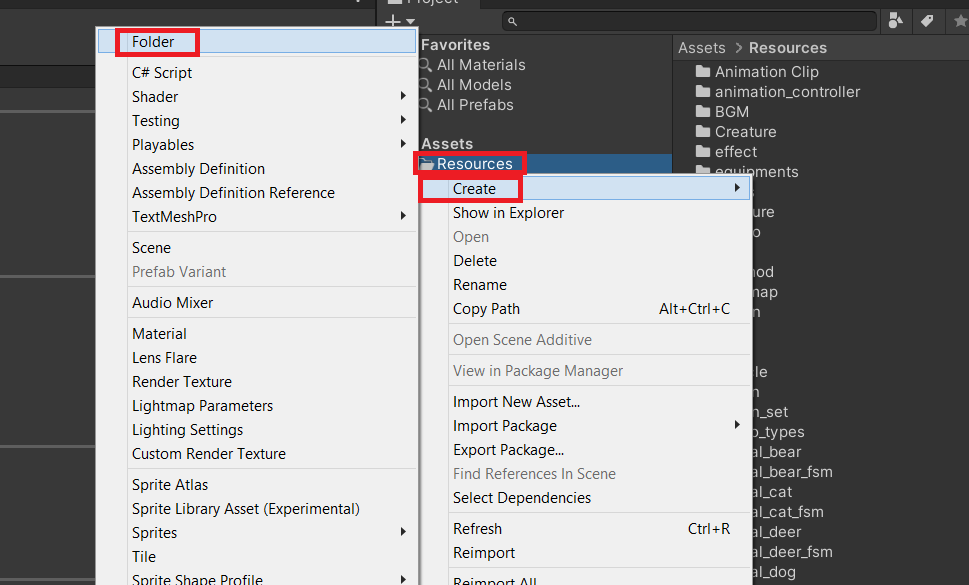Select the animation_controller folder icon

pyautogui.click(x=703, y=91)
